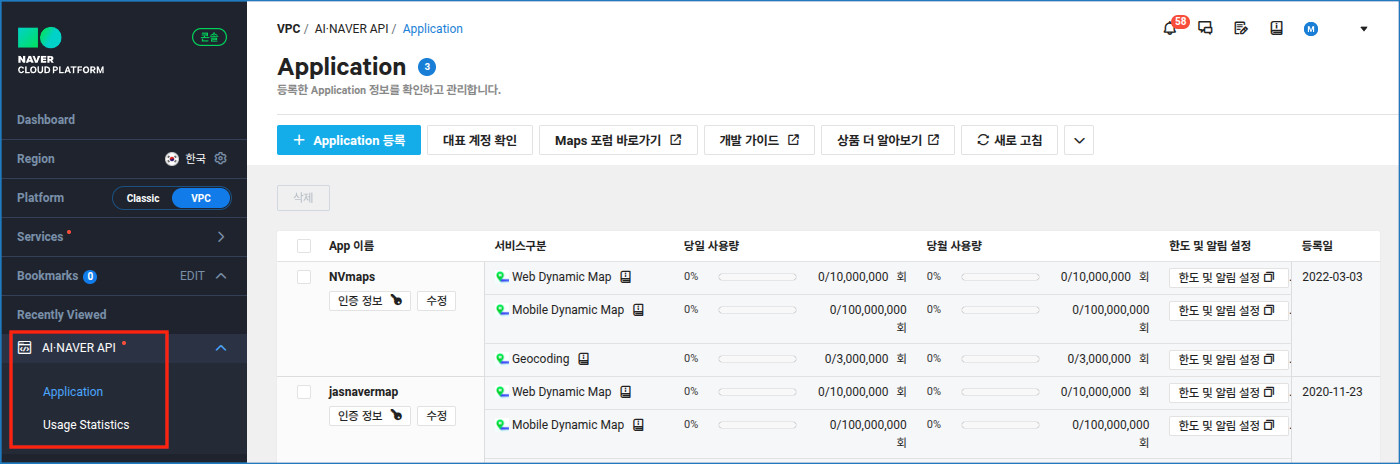Open the more actions dropdown next to 새로 고침

(1079, 141)
